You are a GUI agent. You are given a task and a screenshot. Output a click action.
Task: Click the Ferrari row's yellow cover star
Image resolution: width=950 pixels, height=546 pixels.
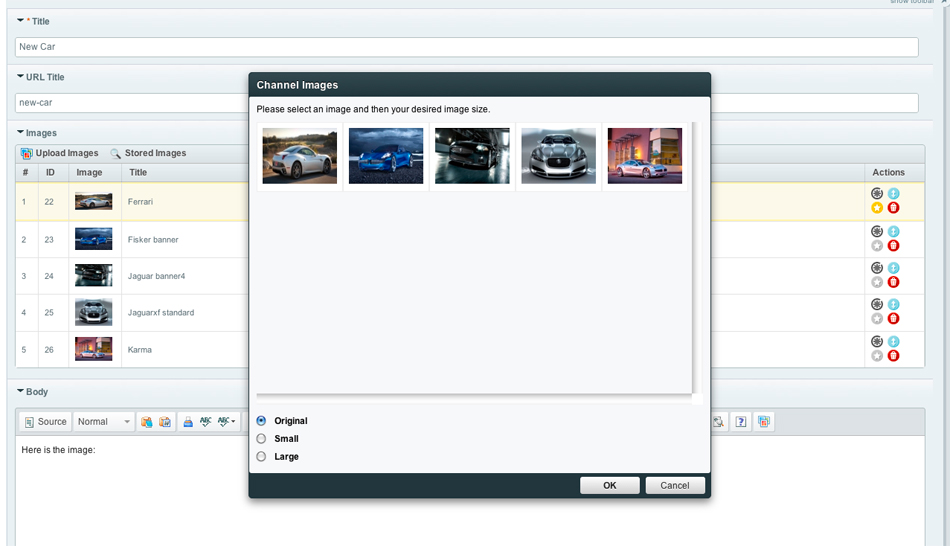pyautogui.click(x=877, y=208)
